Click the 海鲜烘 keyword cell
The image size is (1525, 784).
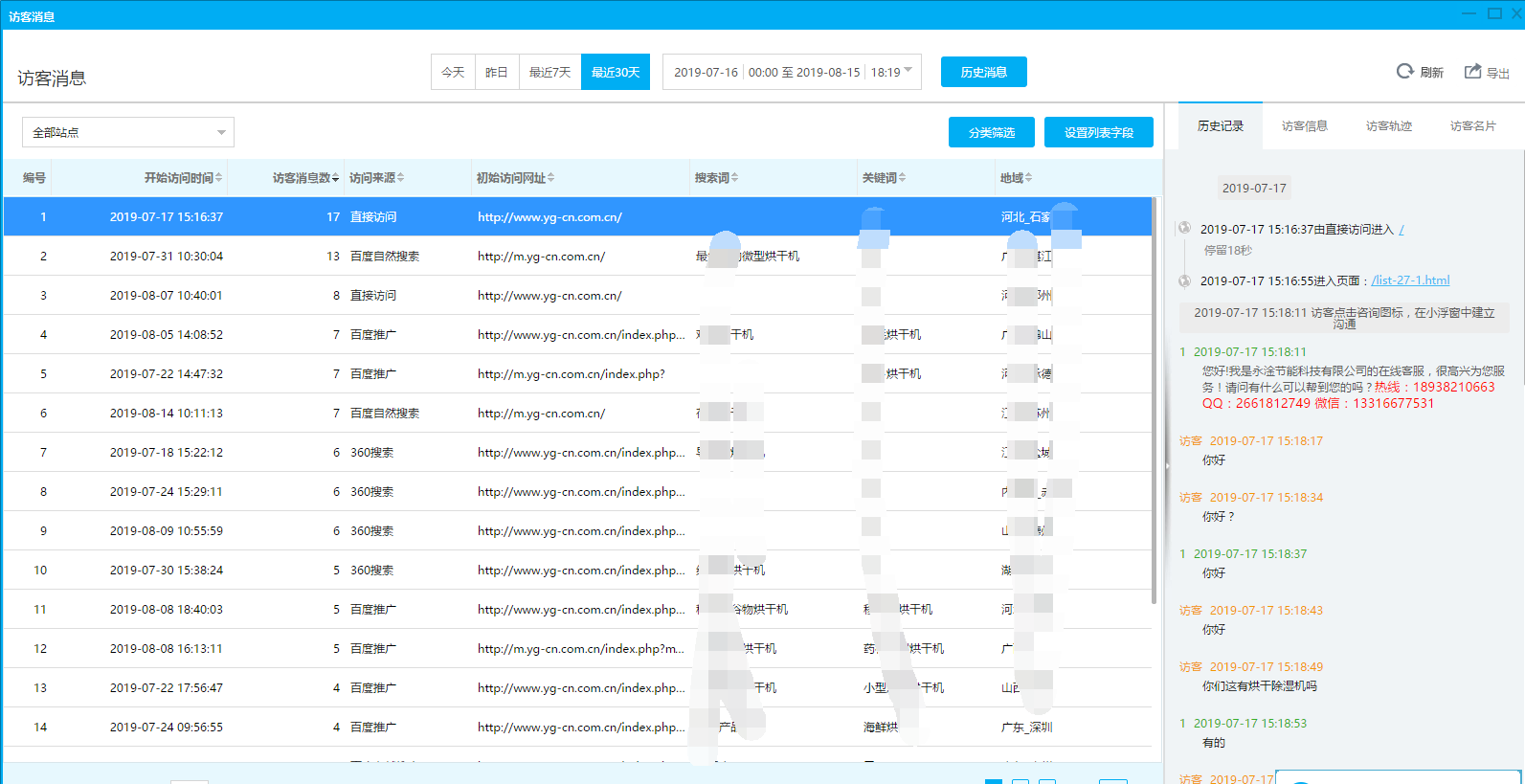point(881,728)
